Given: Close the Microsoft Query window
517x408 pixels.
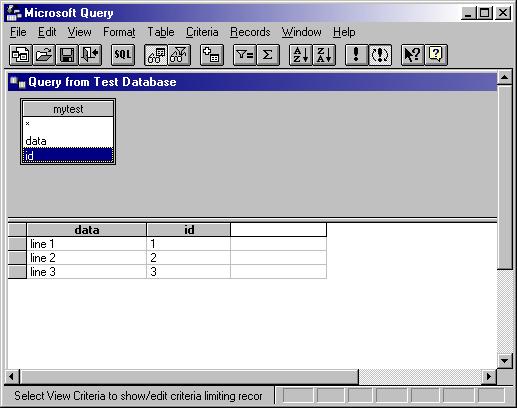Looking at the screenshot, I should [503, 13].
